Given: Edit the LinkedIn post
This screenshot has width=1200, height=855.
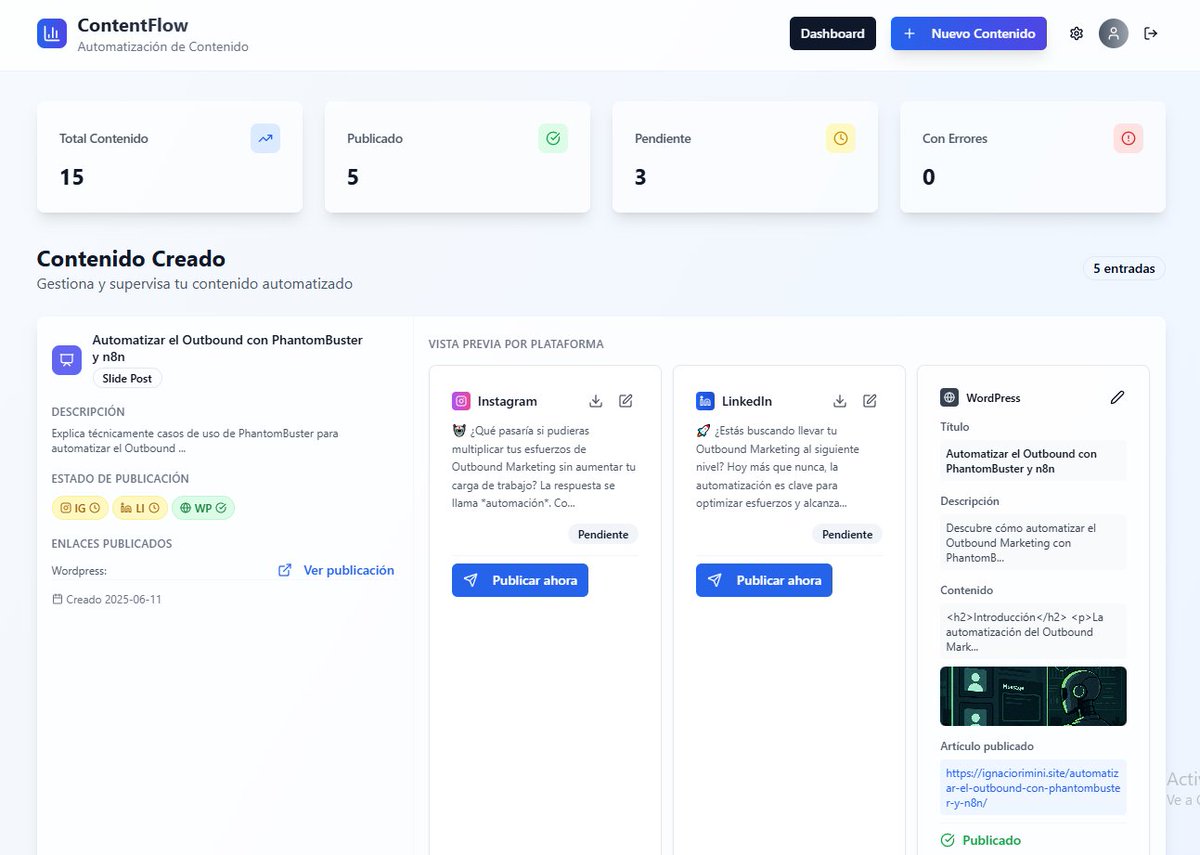Looking at the screenshot, I should coord(870,401).
